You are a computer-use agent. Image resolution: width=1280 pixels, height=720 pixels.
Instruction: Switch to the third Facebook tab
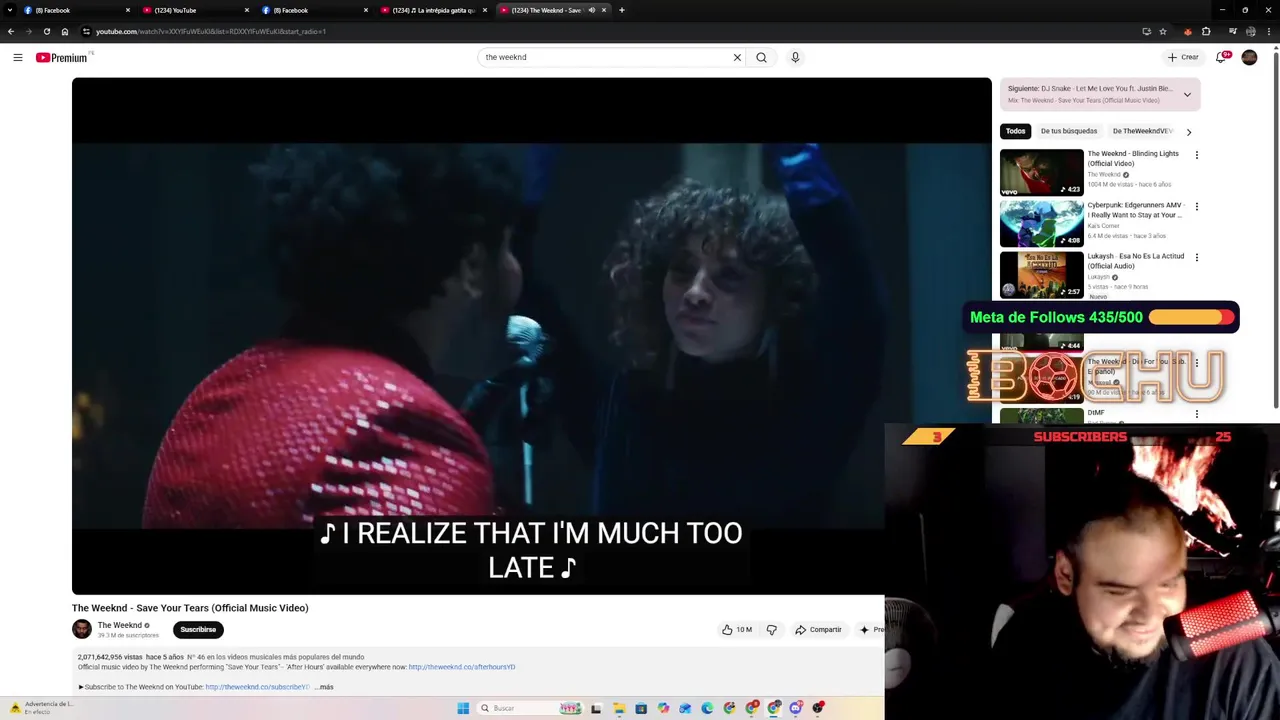314,10
